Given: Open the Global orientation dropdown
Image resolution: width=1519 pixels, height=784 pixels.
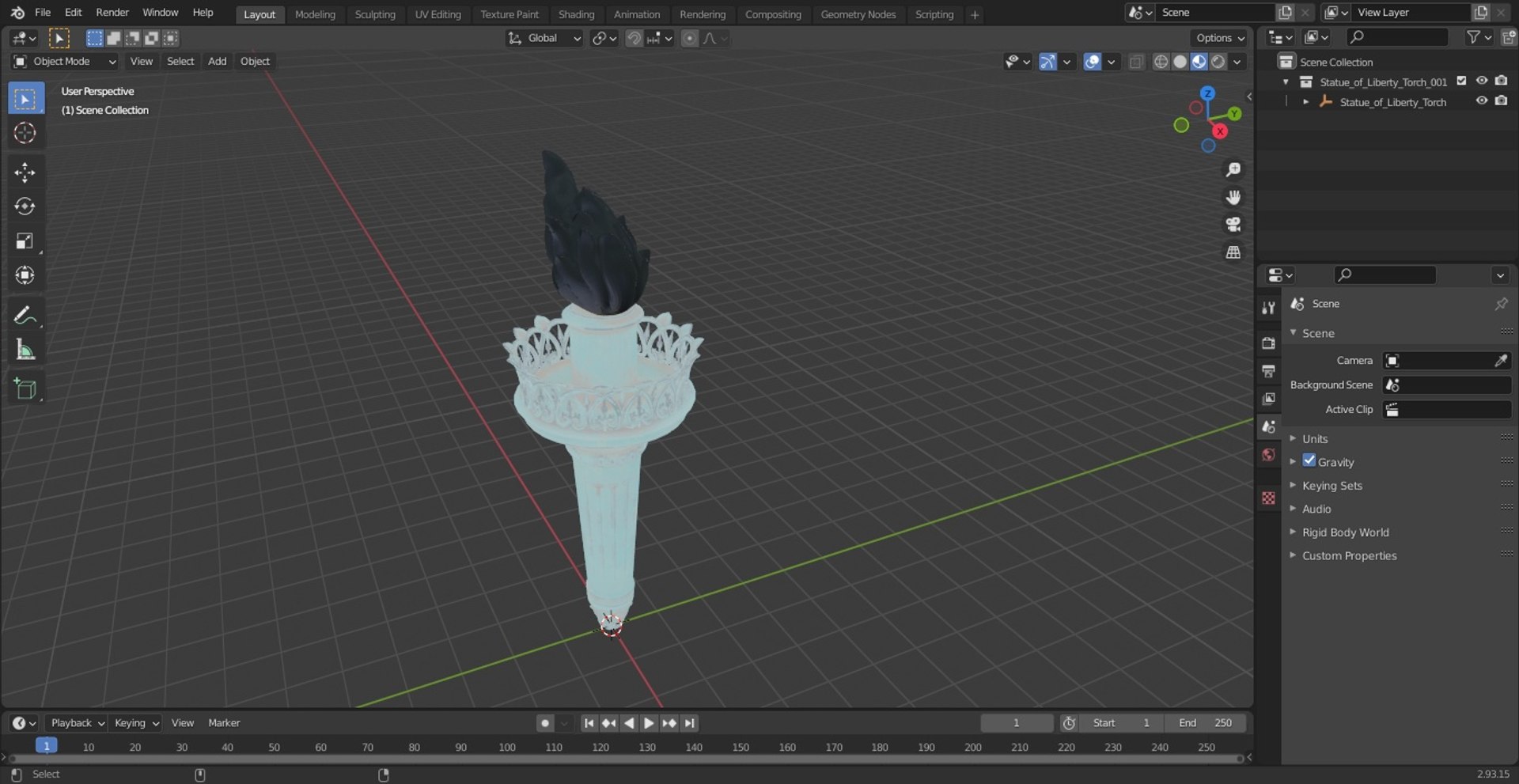Looking at the screenshot, I should coord(544,38).
